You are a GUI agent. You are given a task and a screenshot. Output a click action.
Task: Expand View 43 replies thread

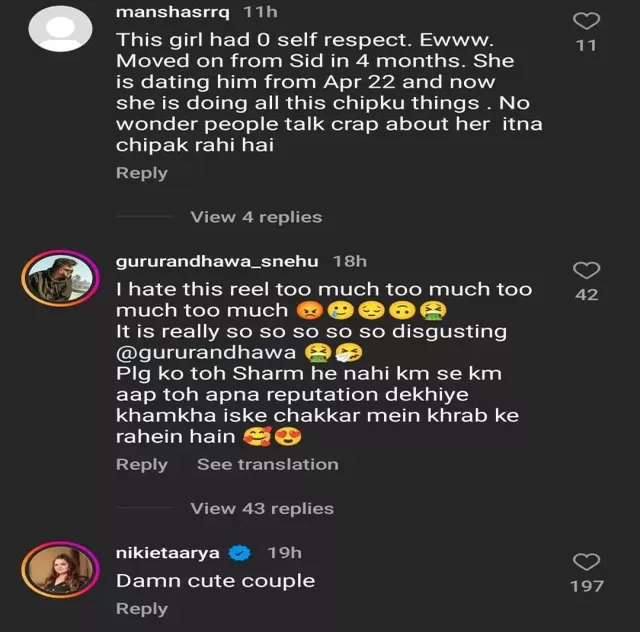tap(262, 509)
